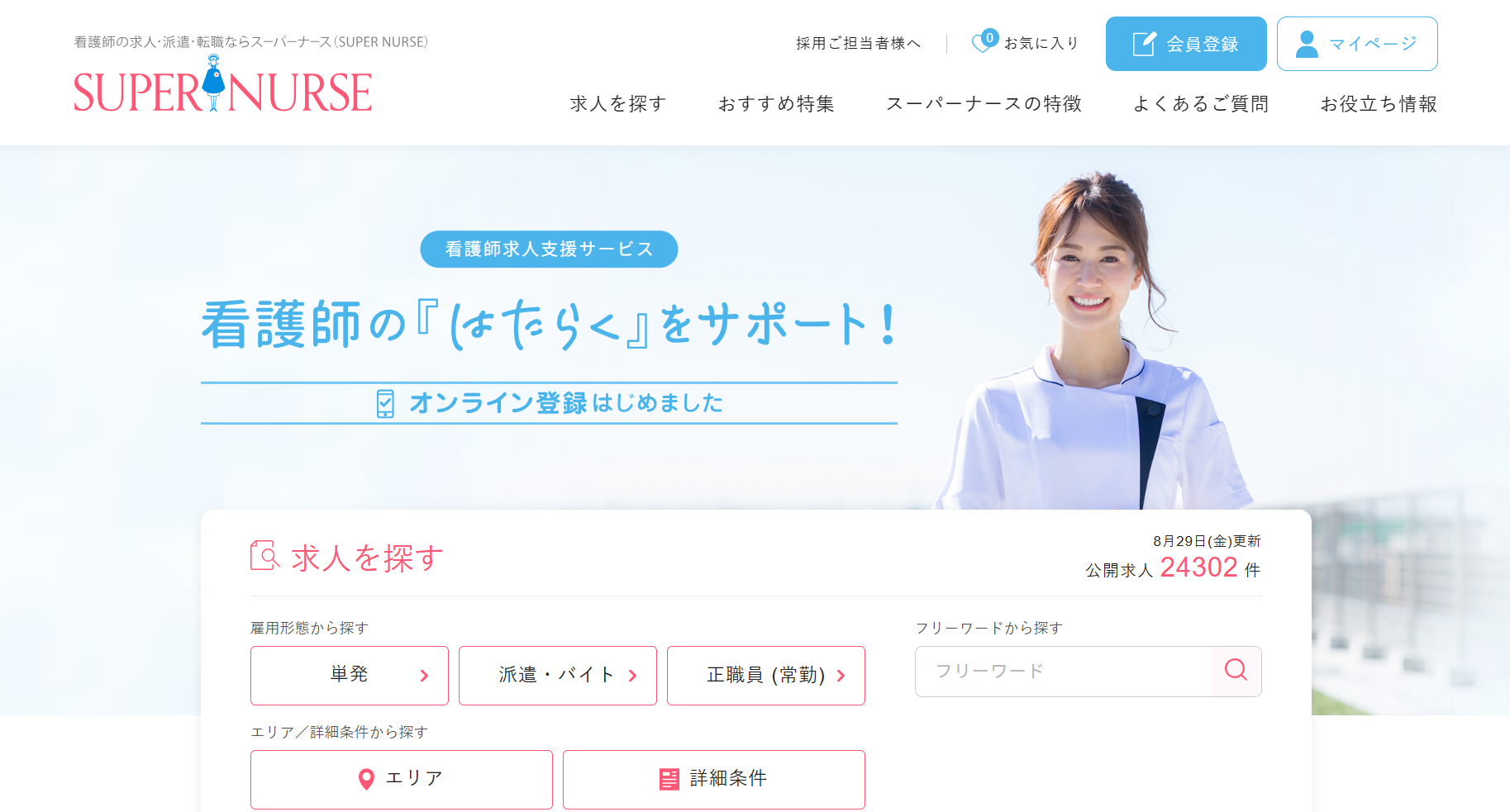Expand 派遣・バイト option chevron
The width and height of the screenshot is (1510, 812).
pyautogui.click(x=632, y=676)
